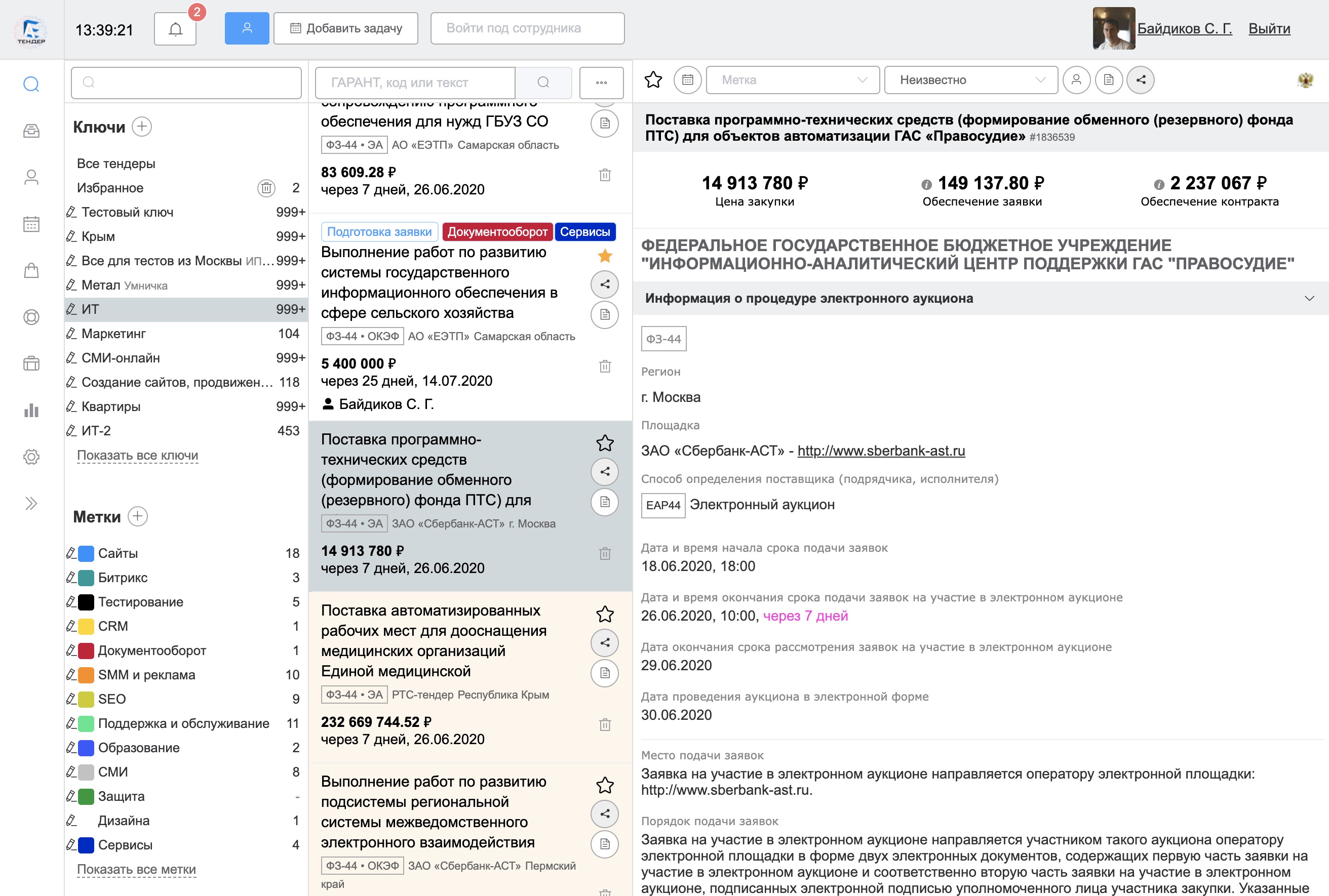Viewport: 1329px width, 896px height.
Task: Open settings gear in left sidebar
Action: [31, 457]
